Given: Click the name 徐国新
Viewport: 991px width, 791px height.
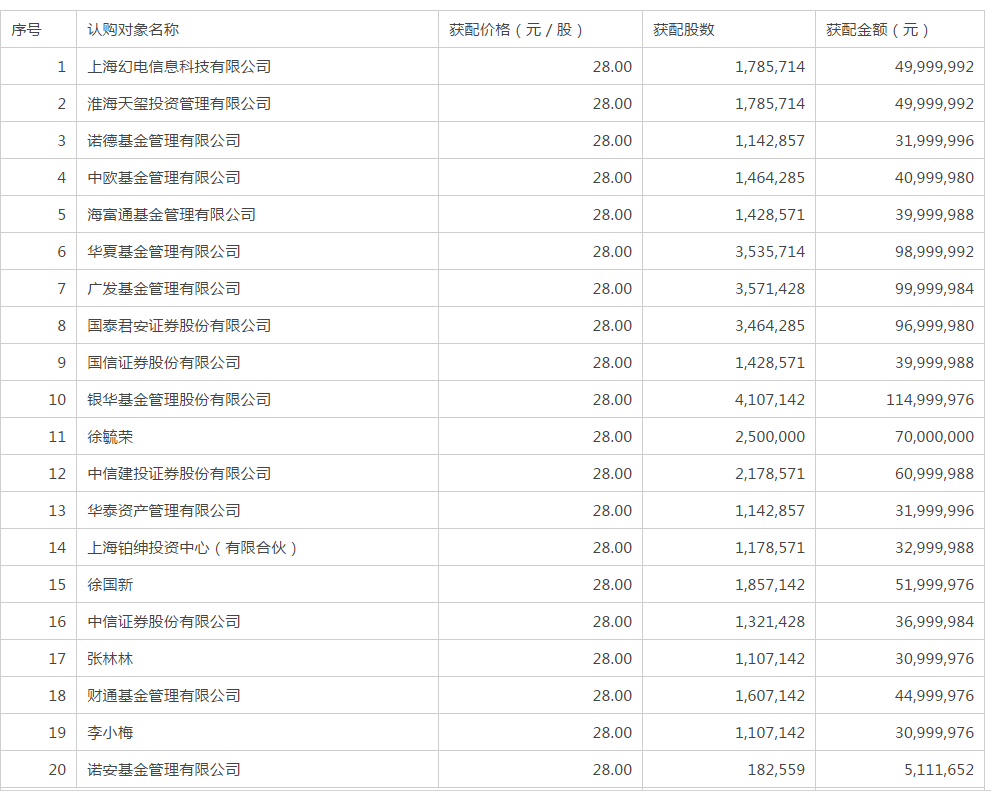Looking at the screenshot, I should pos(110,584).
